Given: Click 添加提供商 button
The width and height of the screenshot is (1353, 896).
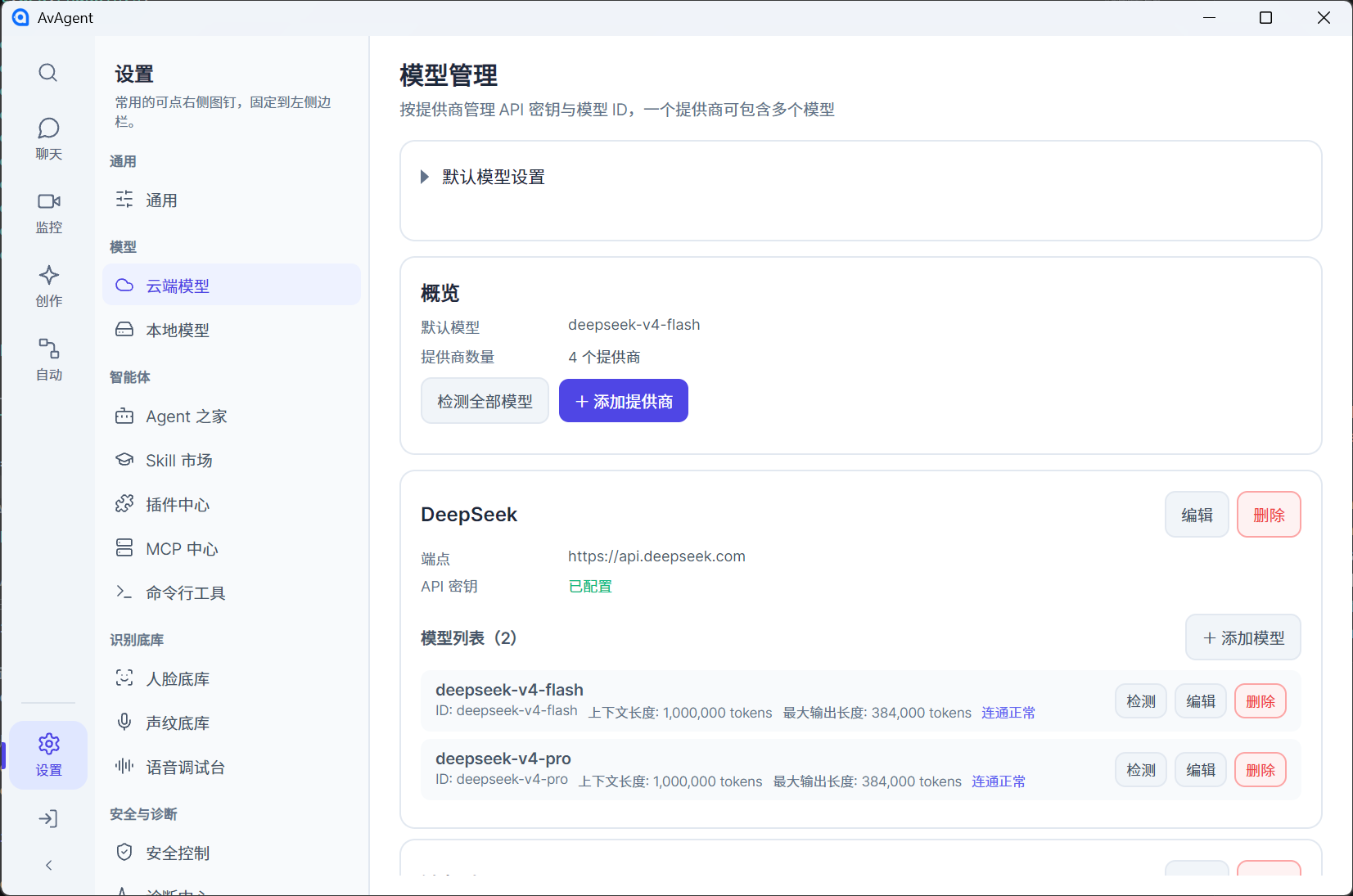Looking at the screenshot, I should 624,401.
